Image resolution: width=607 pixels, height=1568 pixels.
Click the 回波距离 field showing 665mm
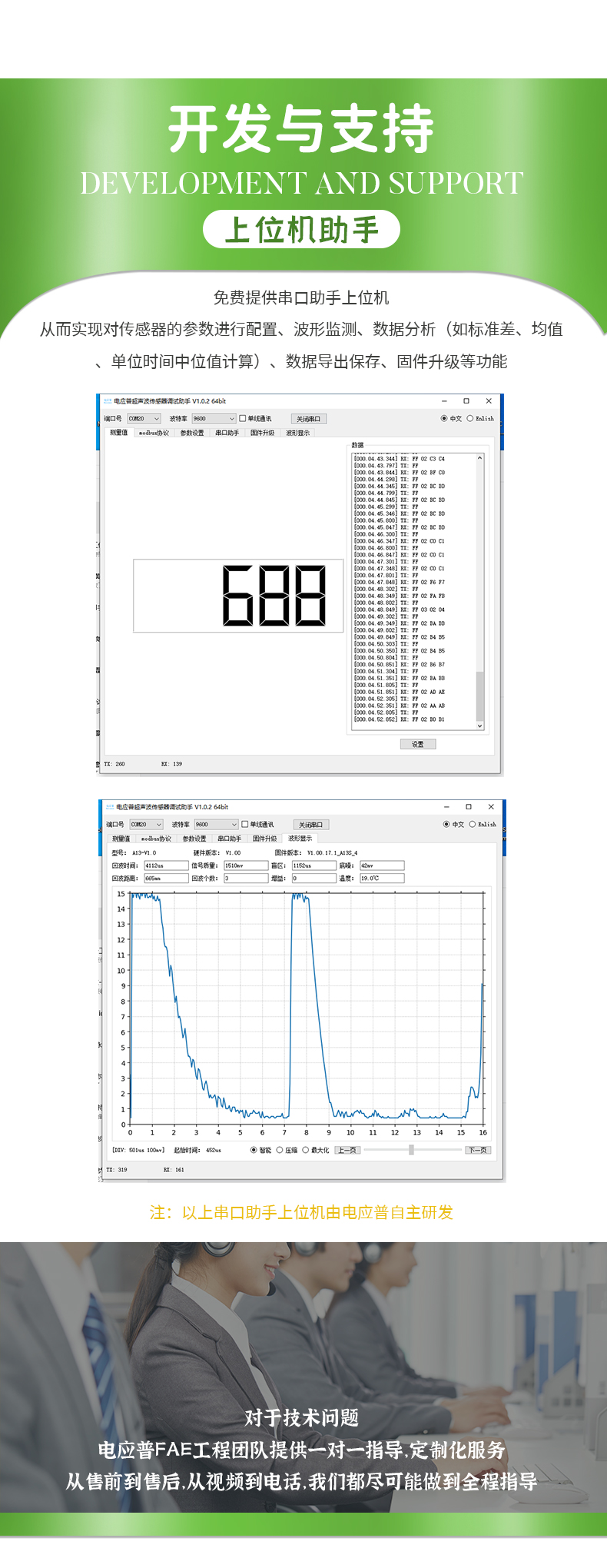[x=166, y=878]
